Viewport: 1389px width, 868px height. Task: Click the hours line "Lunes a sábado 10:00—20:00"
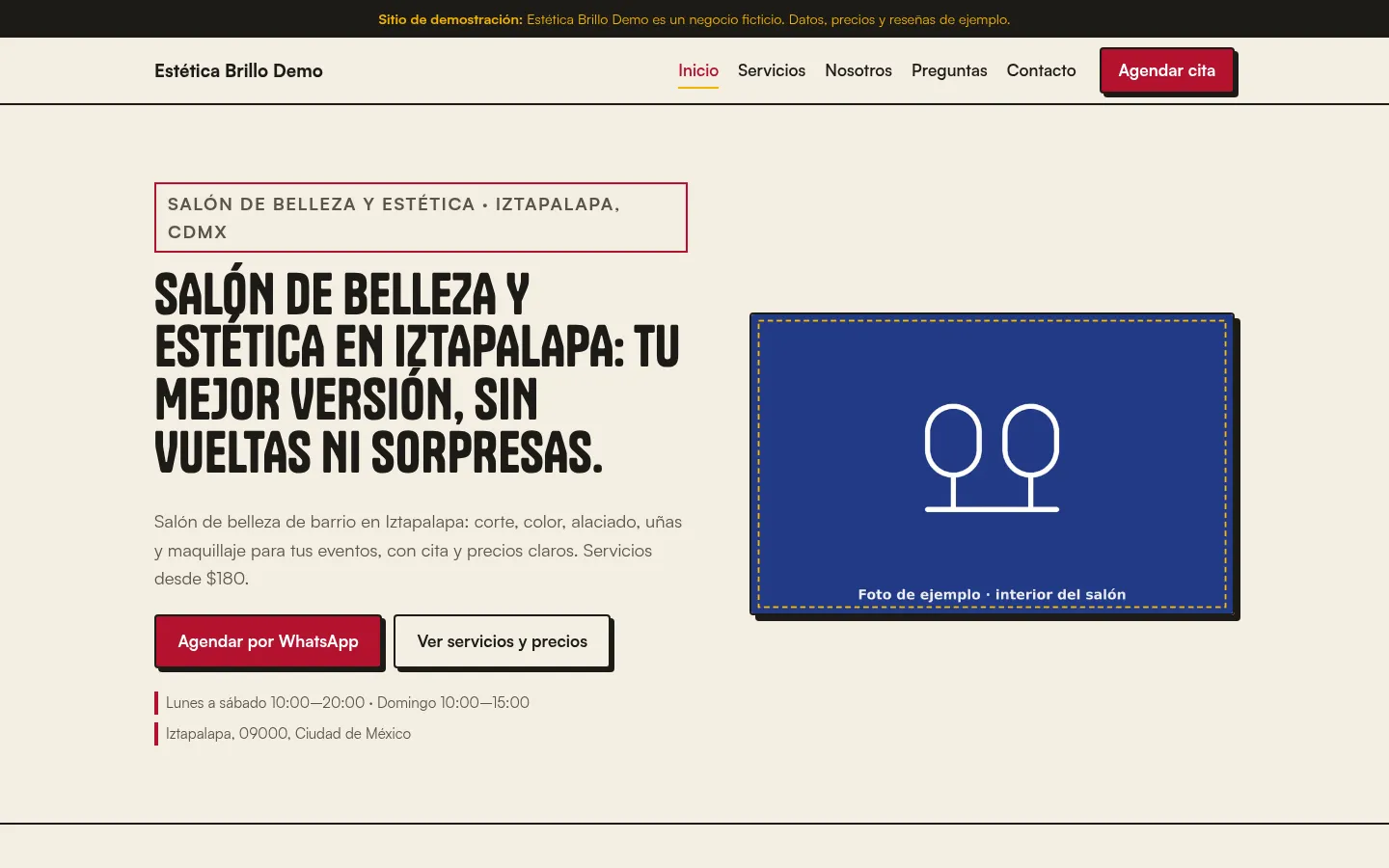pyautogui.click(x=347, y=702)
